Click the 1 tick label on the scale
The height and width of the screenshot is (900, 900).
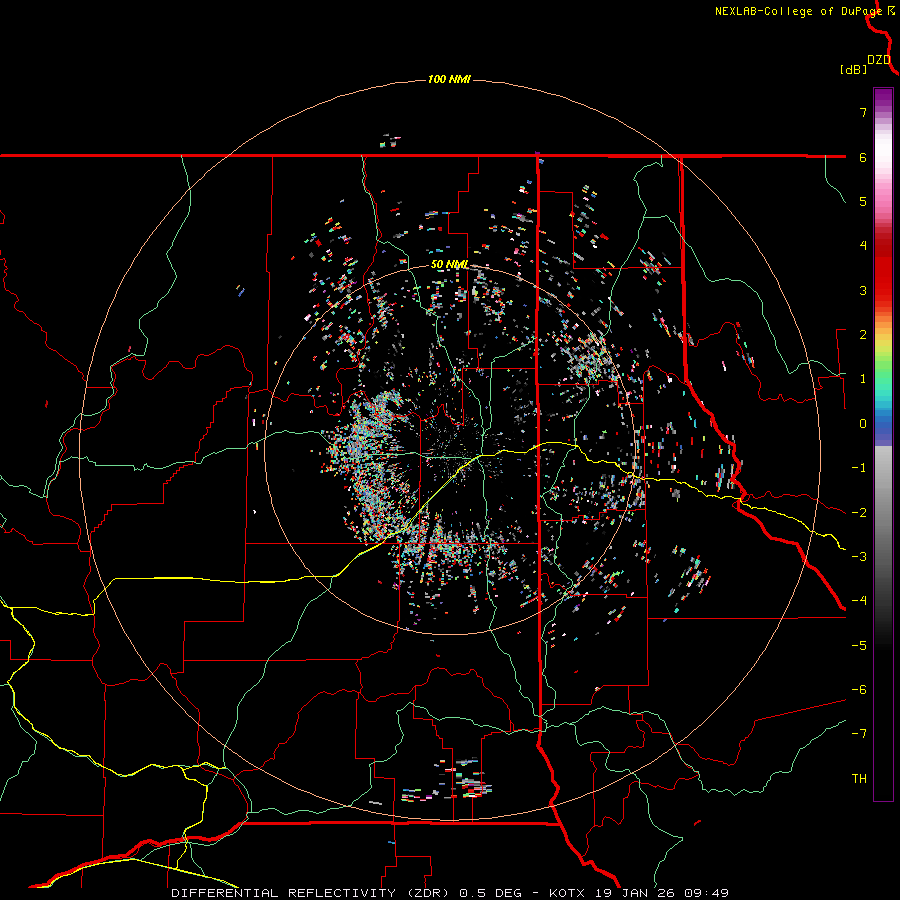(863, 379)
